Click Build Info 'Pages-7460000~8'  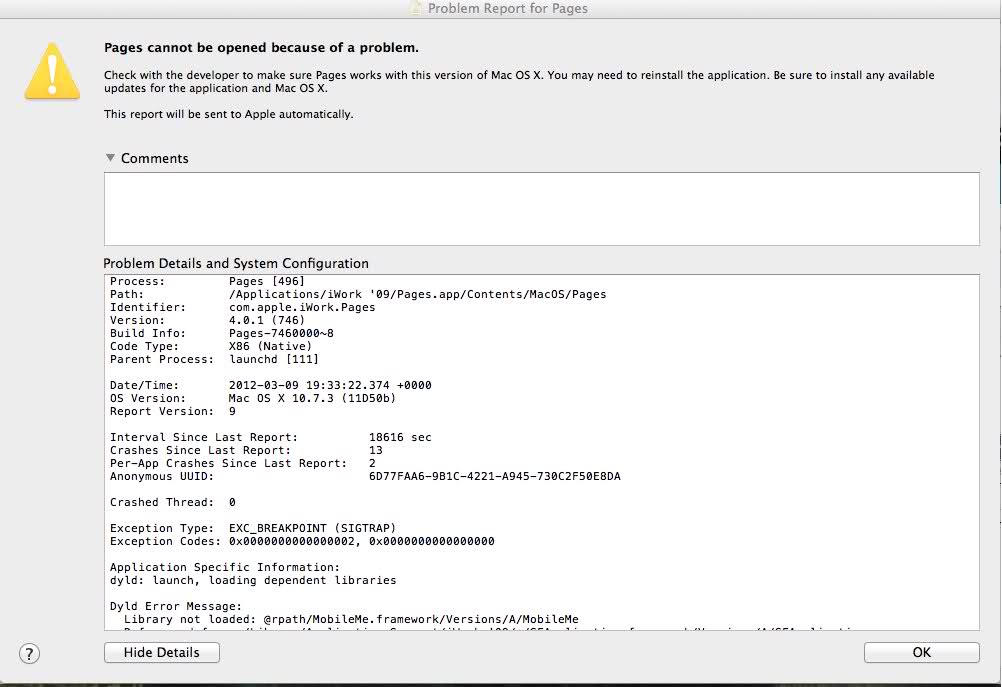pos(281,333)
